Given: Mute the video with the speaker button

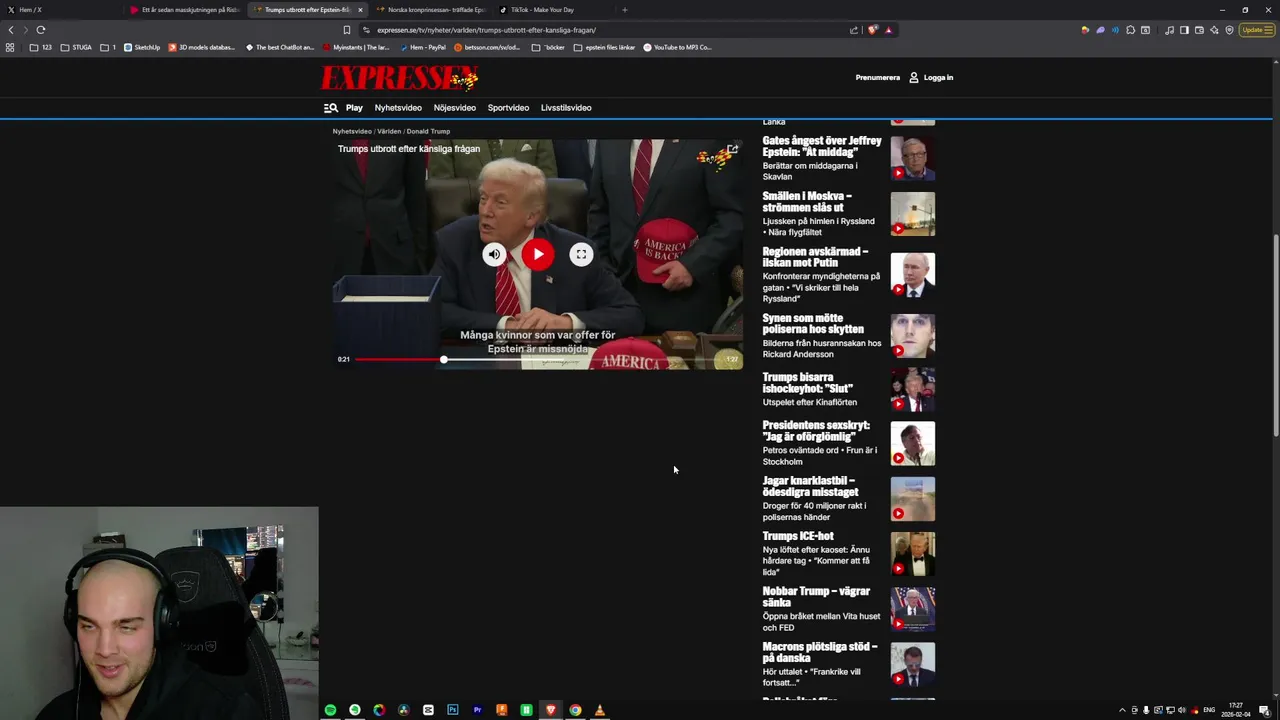Looking at the screenshot, I should [494, 254].
